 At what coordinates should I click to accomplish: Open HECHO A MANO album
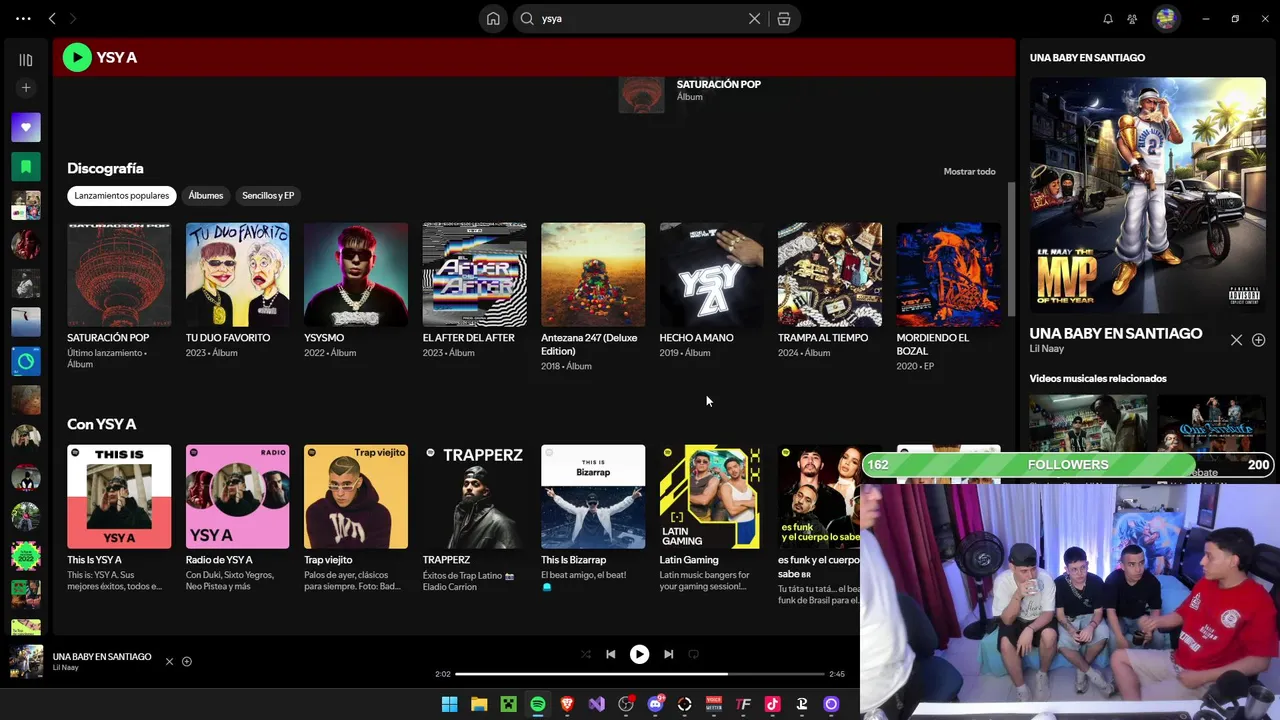click(x=711, y=274)
